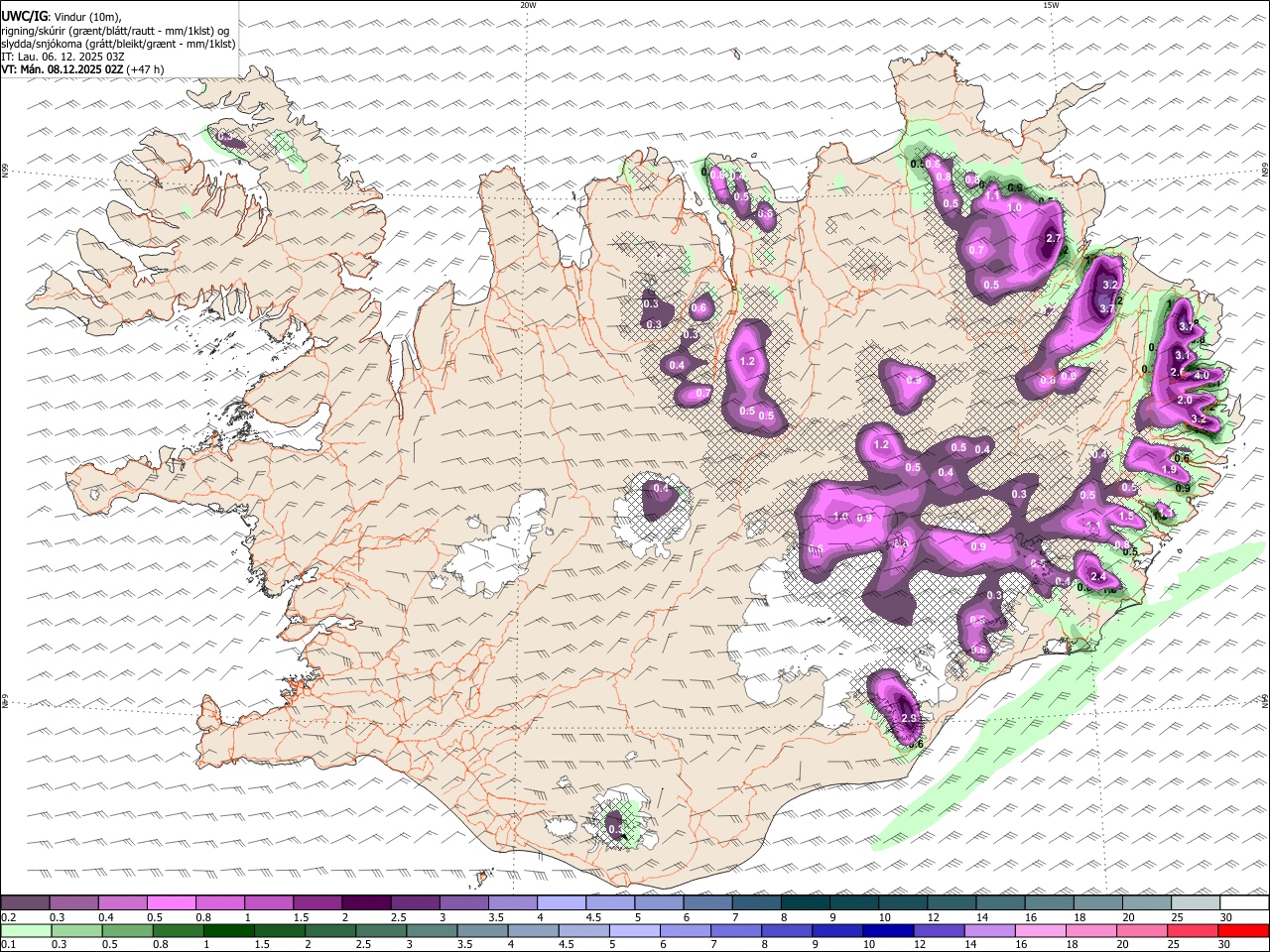Click the gray-green 3 swatch in the lower legend
Image resolution: width=1270 pixels, height=952 pixels.
point(431,931)
